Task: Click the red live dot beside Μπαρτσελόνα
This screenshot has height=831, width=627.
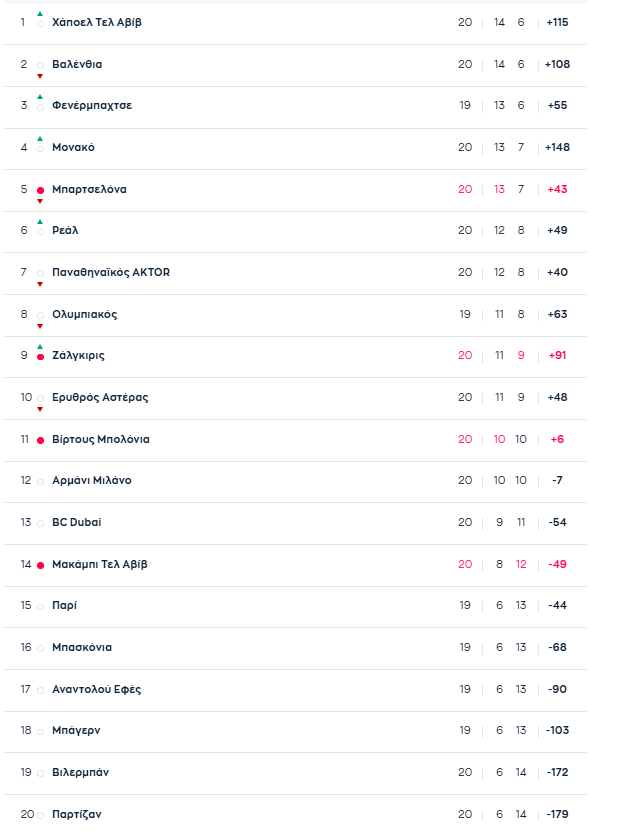Action: [40, 190]
